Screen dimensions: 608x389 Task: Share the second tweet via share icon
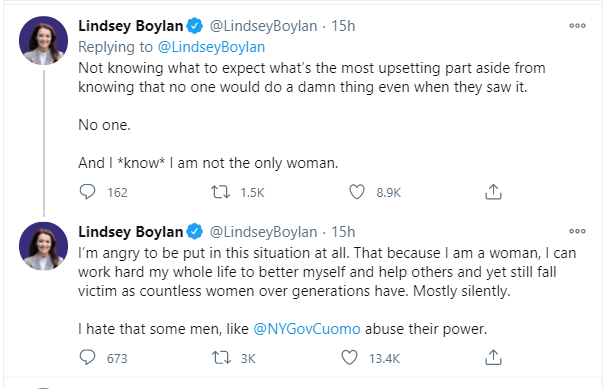click(493, 358)
